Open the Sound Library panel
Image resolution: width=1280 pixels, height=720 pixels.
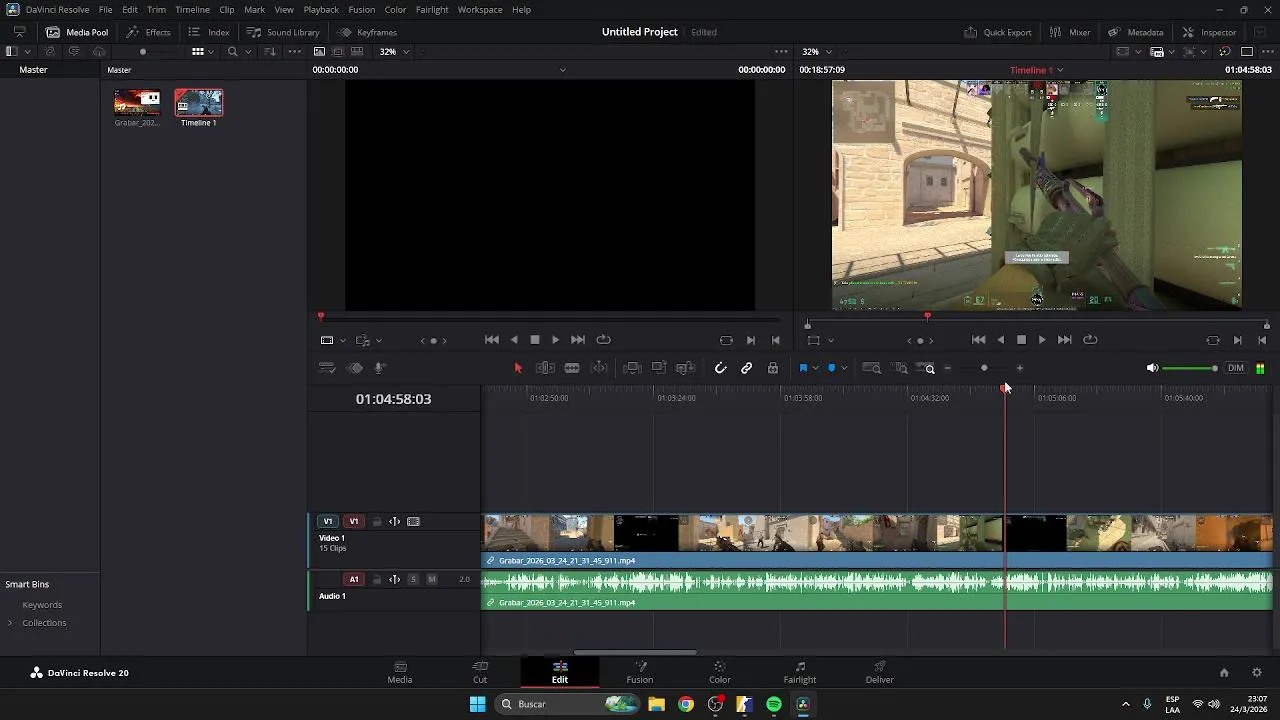coord(283,32)
